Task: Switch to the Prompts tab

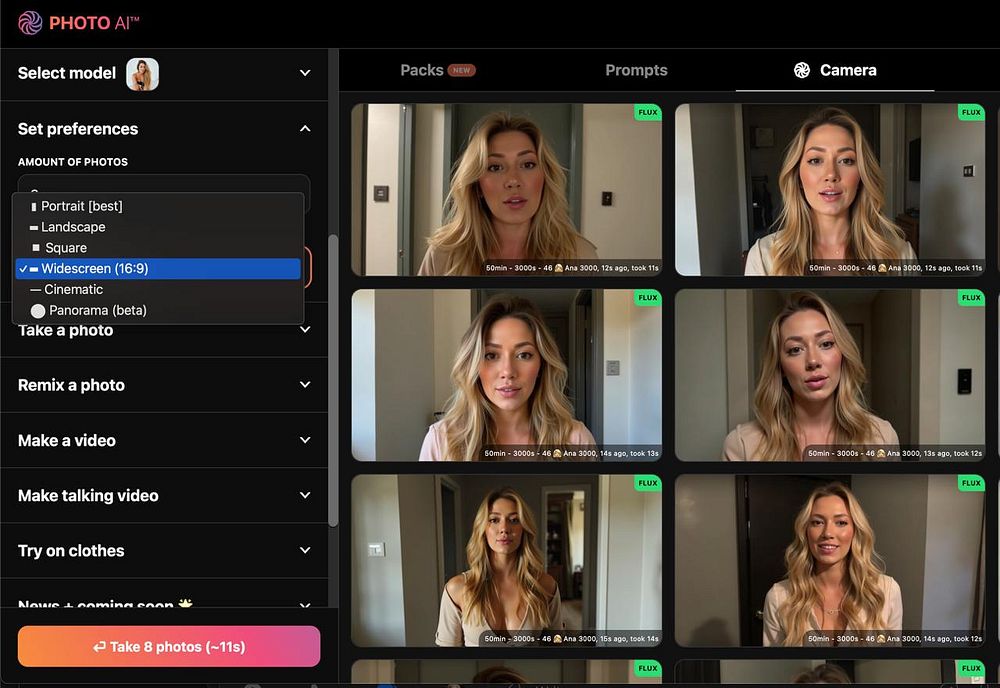Action: pos(636,70)
